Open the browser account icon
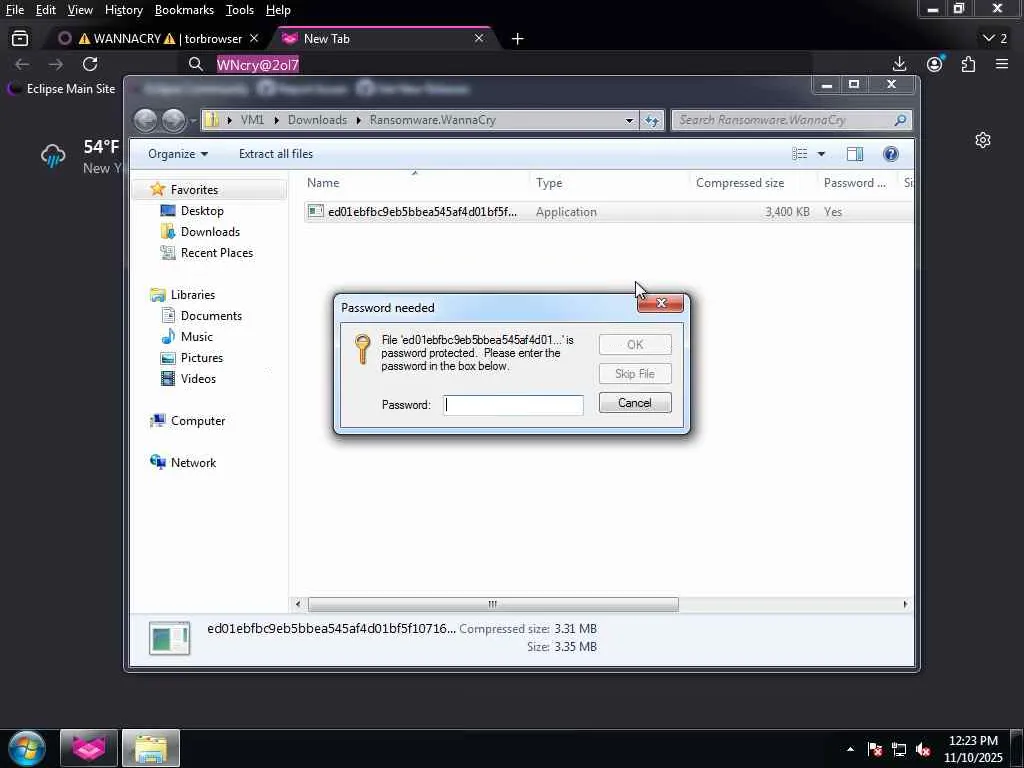 coord(935,63)
